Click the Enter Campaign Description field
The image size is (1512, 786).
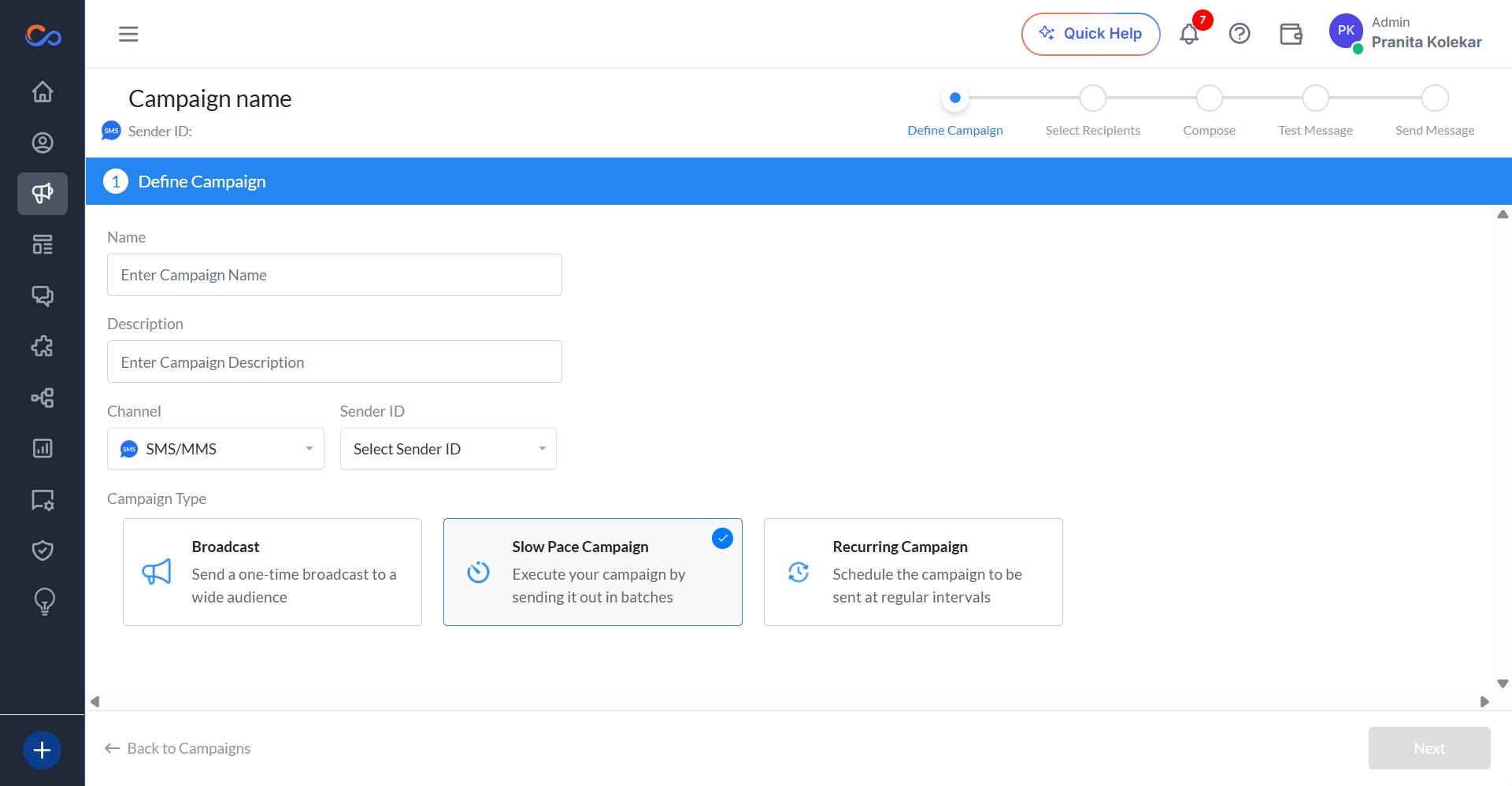[x=335, y=361]
